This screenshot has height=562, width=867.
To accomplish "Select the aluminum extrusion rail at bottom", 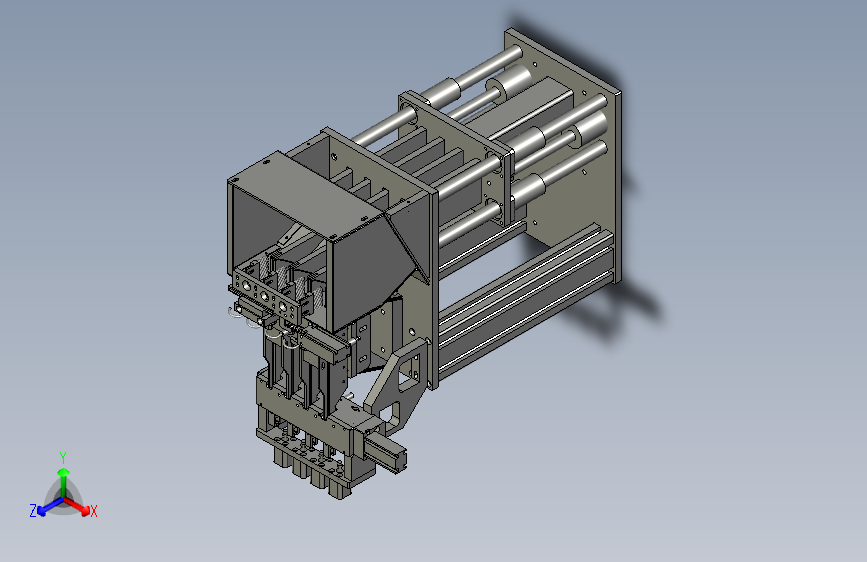I will point(525,299).
